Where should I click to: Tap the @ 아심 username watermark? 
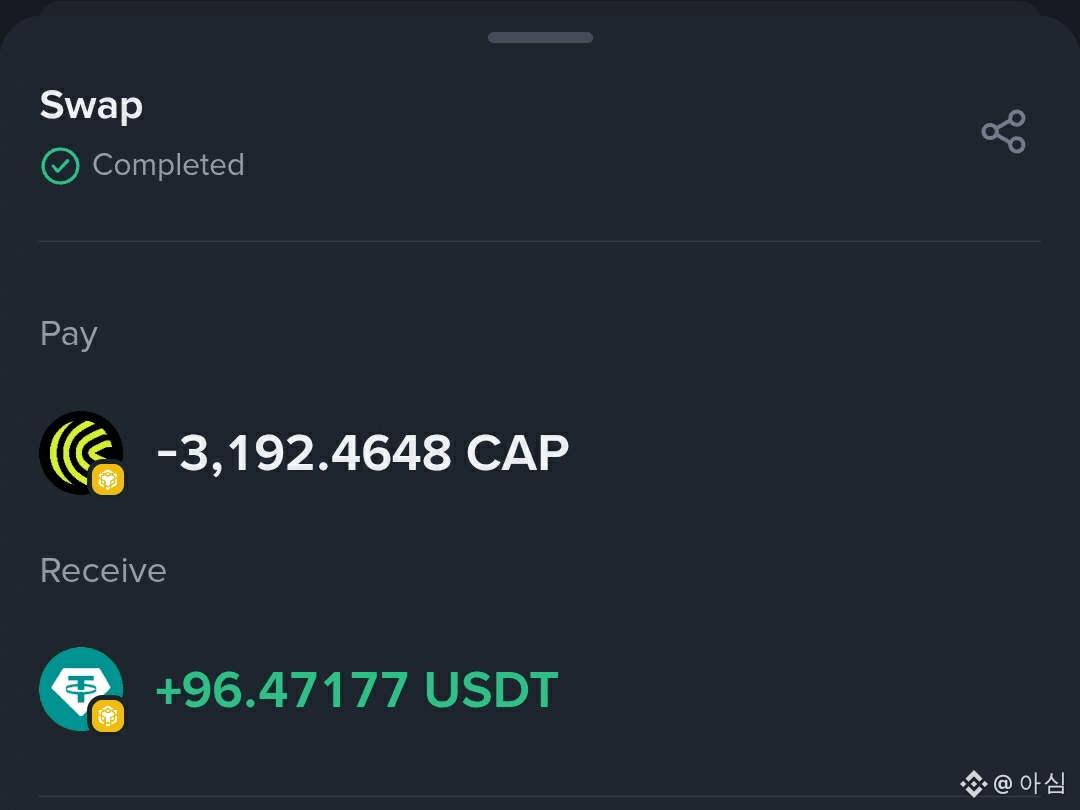[x=1029, y=783]
